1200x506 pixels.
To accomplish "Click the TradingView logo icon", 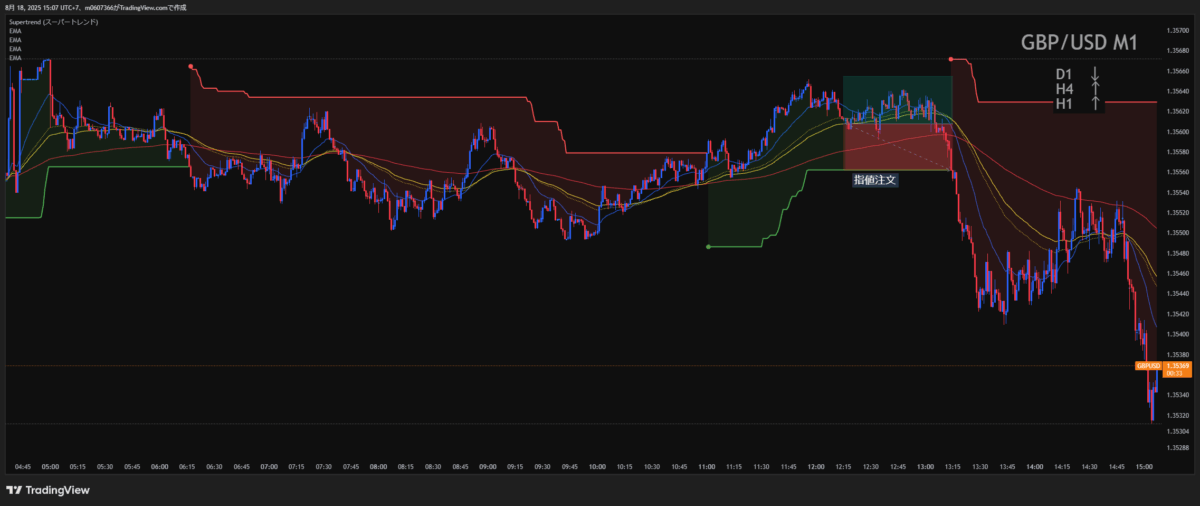I will (x=14, y=490).
